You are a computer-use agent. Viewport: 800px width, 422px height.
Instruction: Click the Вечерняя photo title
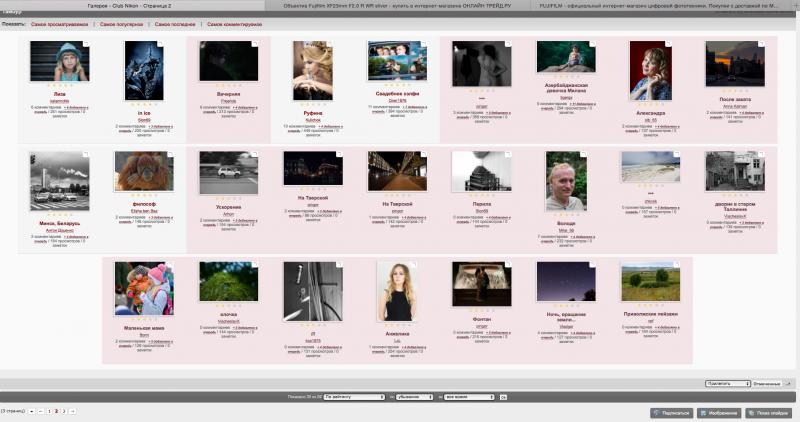tap(229, 94)
